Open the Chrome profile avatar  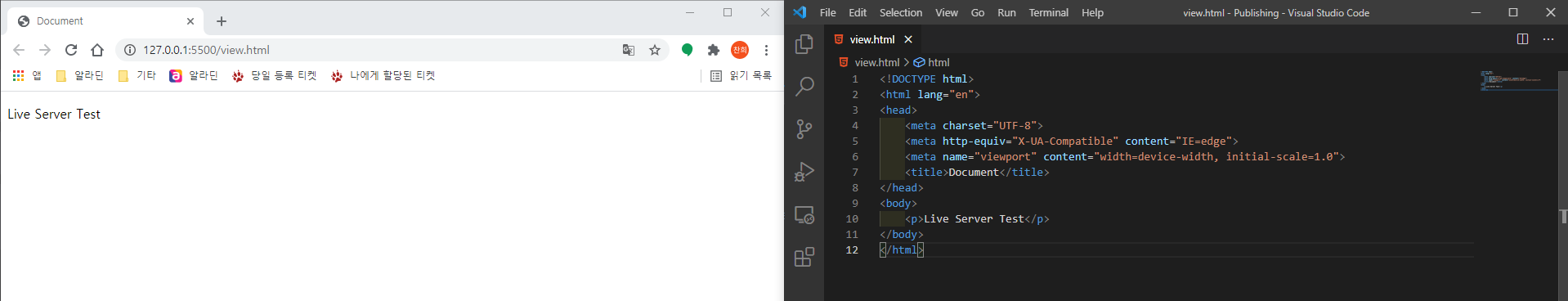tap(740, 50)
